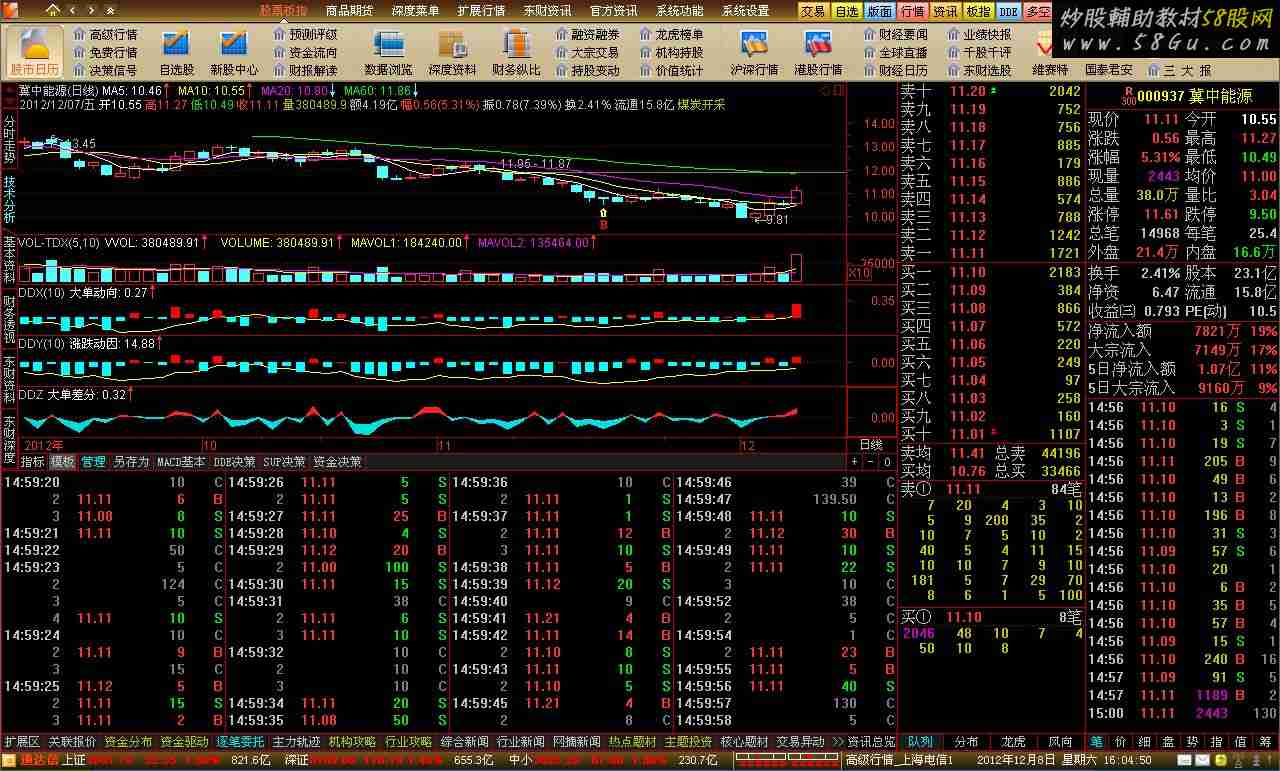Open 大宗交易 from the toolbar

pos(587,52)
